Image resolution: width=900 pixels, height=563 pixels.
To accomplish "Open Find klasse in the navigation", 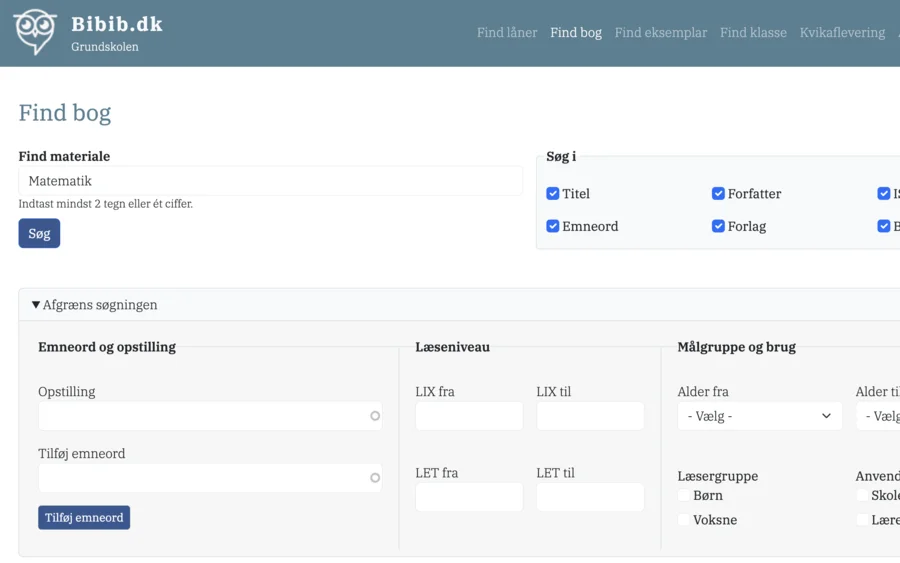I will [x=753, y=33].
